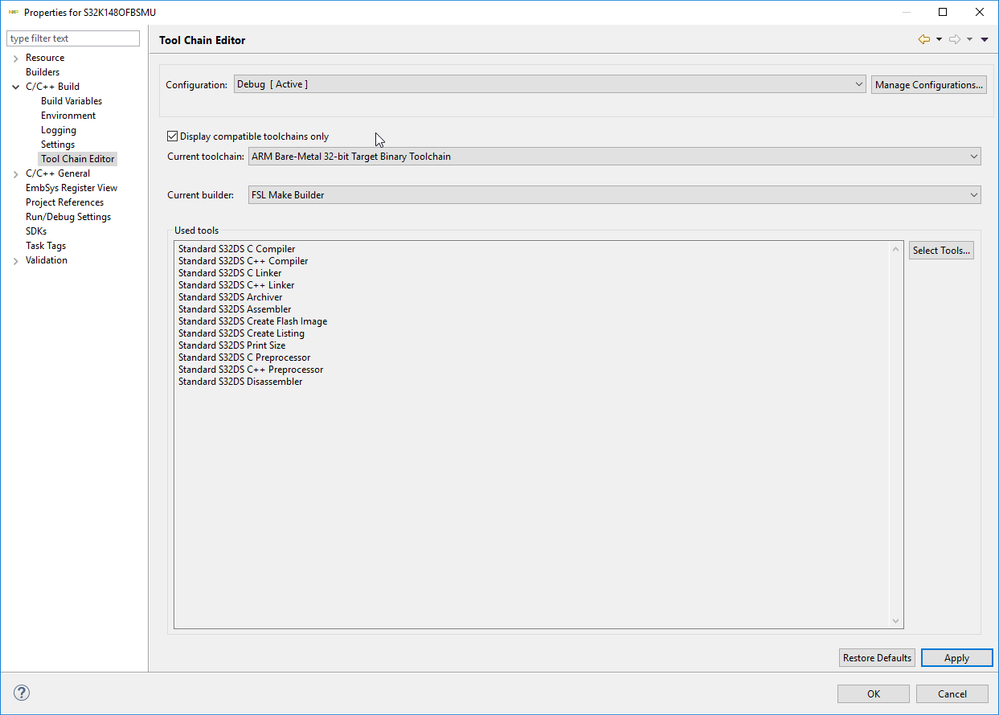Image resolution: width=999 pixels, height=715 pixels.
Task: Open the forward history dropdown arrow
Action: [x=970, y=40]
